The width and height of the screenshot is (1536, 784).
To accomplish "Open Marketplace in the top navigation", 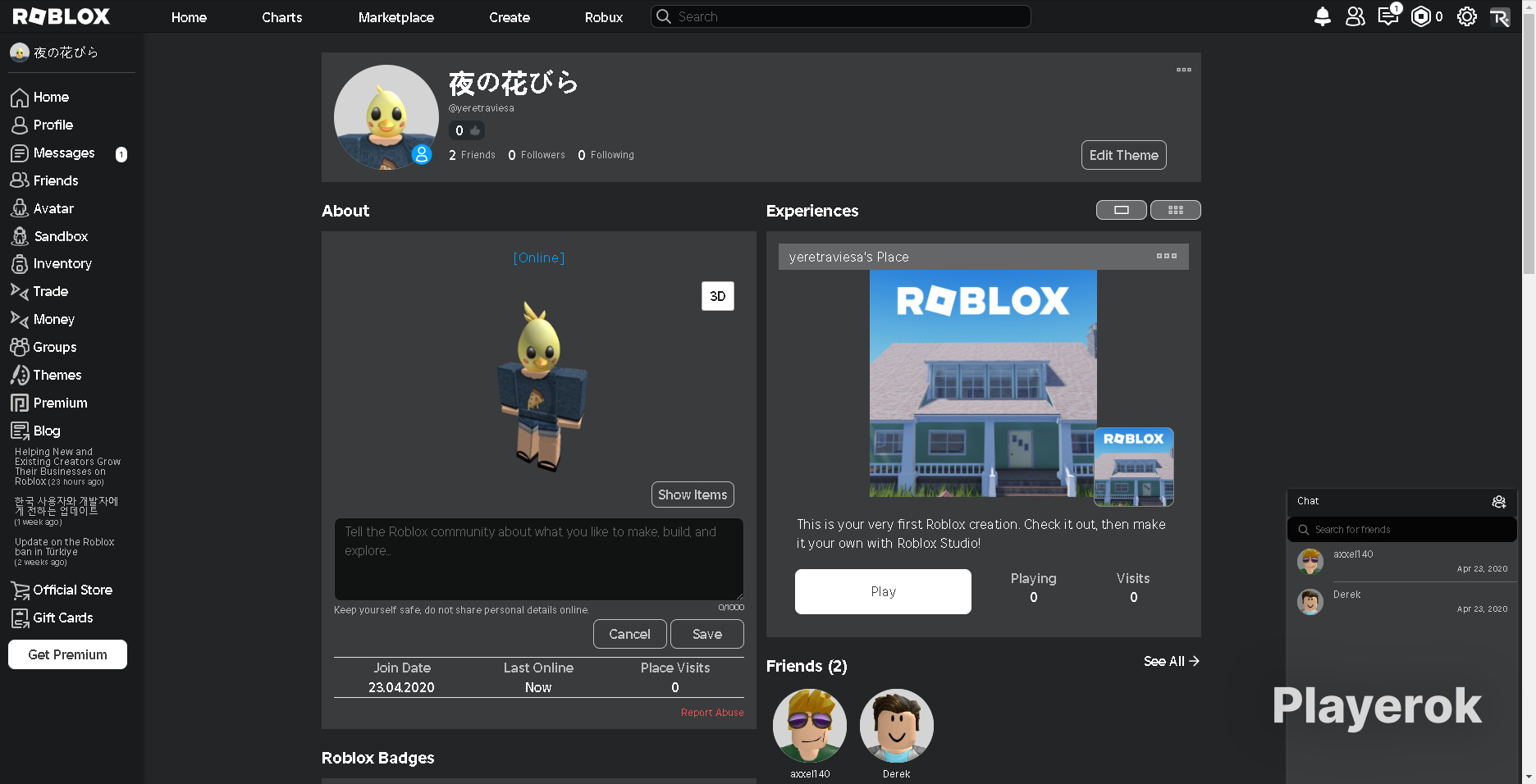I will point(396,17).
